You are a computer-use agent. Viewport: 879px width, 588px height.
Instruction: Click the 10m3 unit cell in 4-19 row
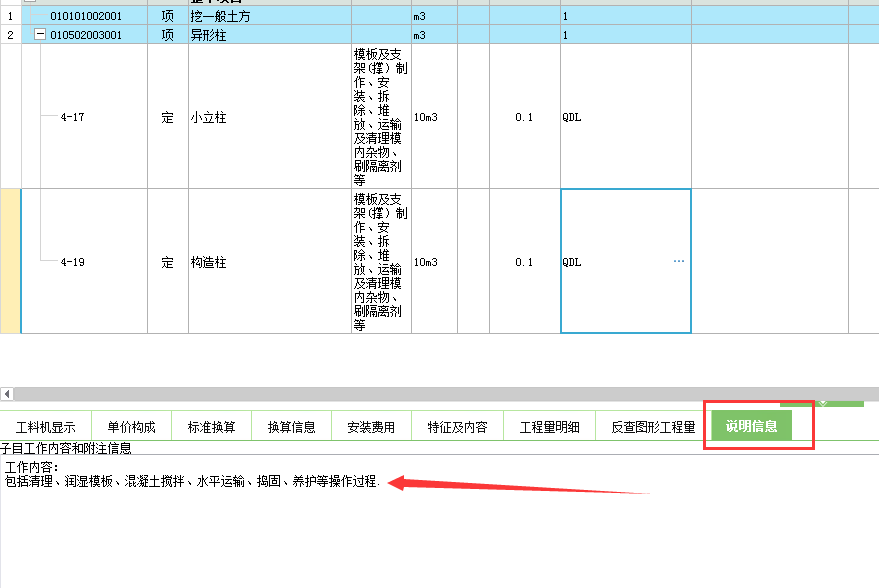click(434, 262)
